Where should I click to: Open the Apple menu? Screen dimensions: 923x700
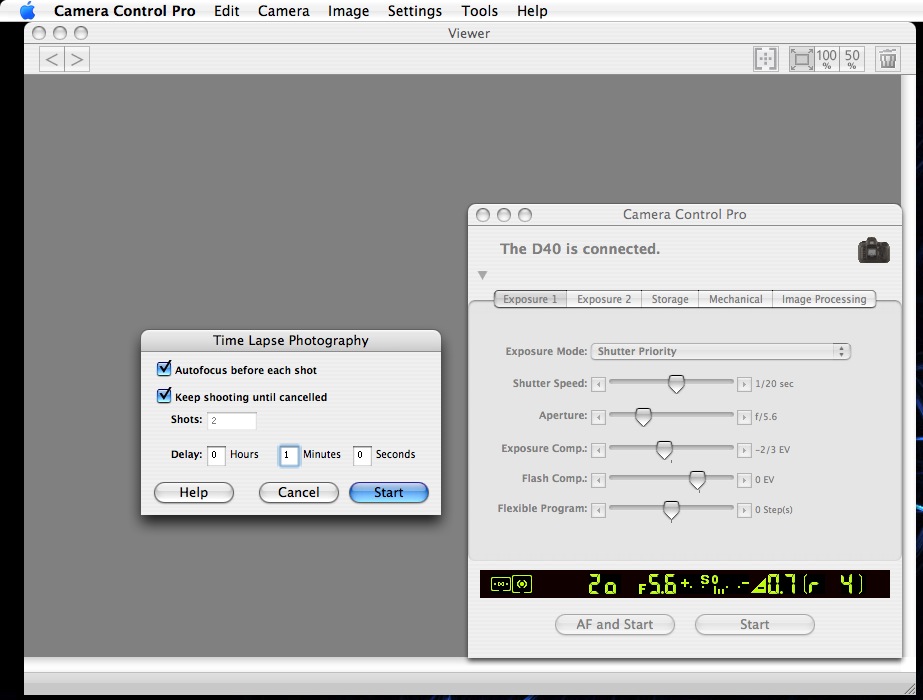point(27,11)
